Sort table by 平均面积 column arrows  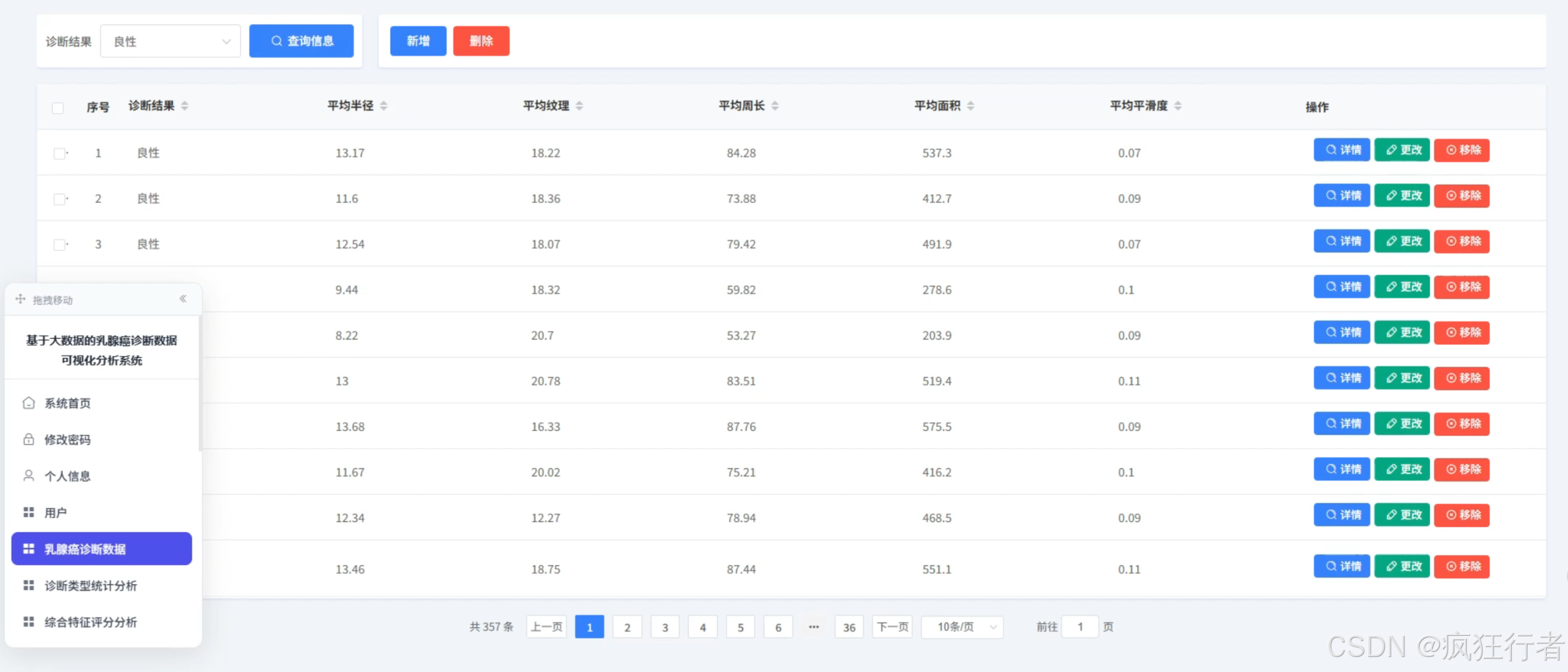pyautogui.click(x=971, y=106)
